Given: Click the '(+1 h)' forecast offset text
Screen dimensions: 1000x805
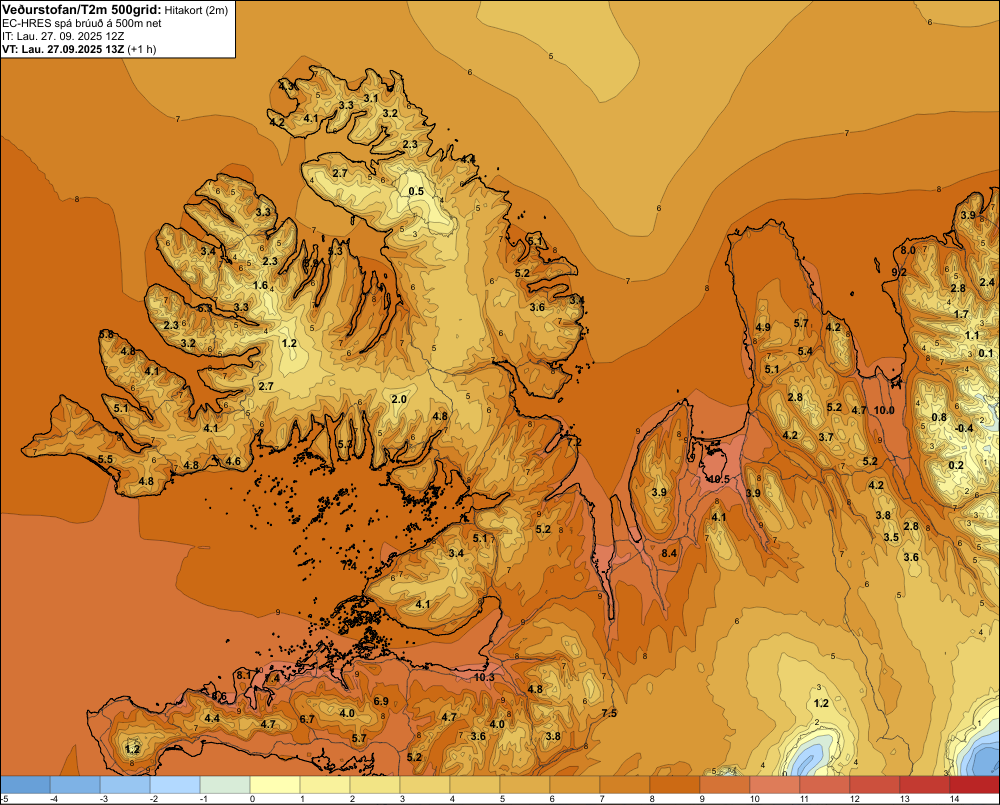Looking at the screenshot, I should [x=142, y=49].
